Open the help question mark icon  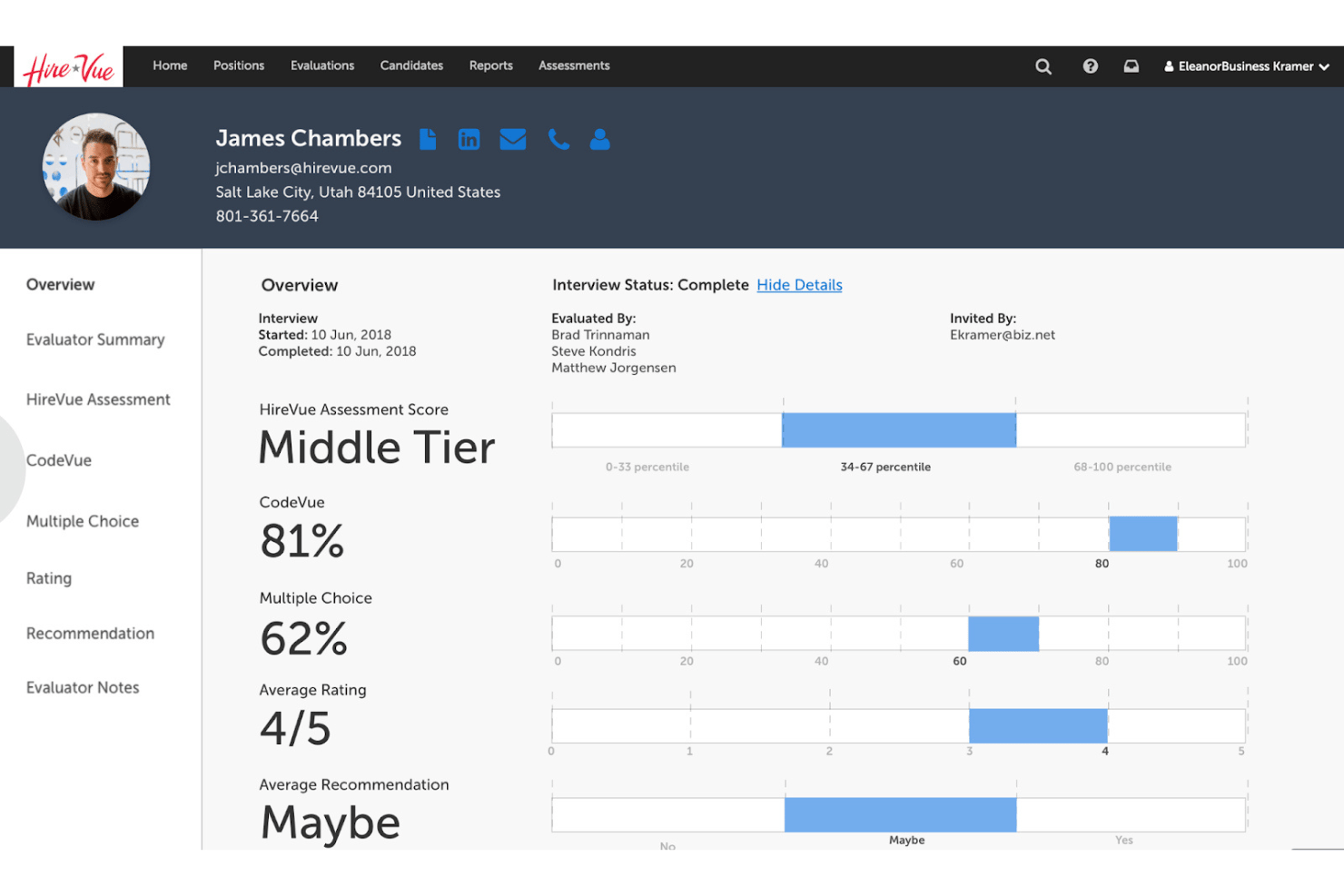(x=1091, y=66)
